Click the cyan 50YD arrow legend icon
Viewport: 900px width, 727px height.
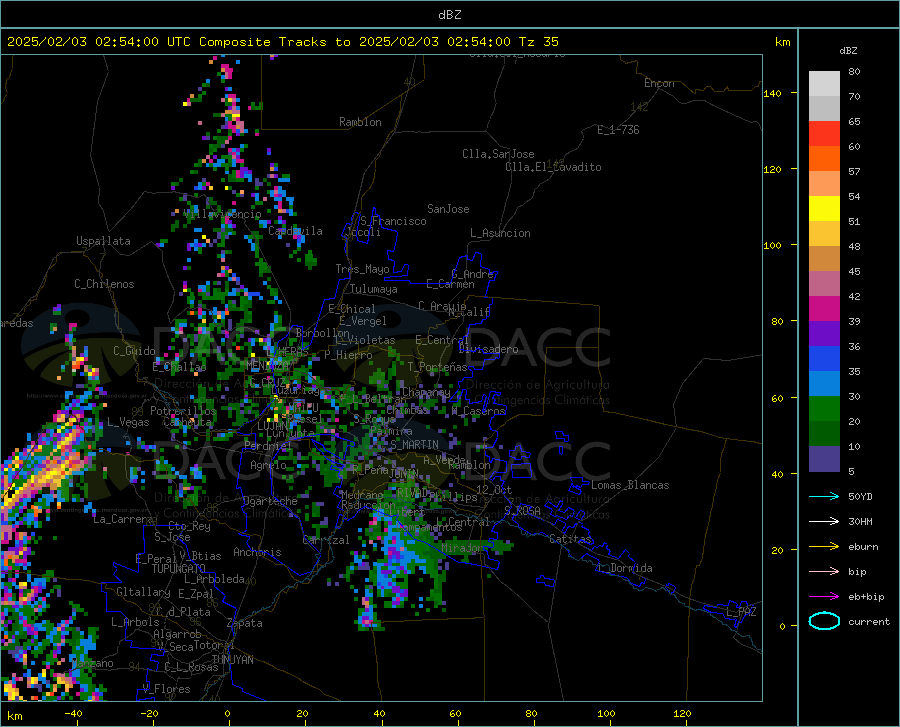click(x=824, y=496)
